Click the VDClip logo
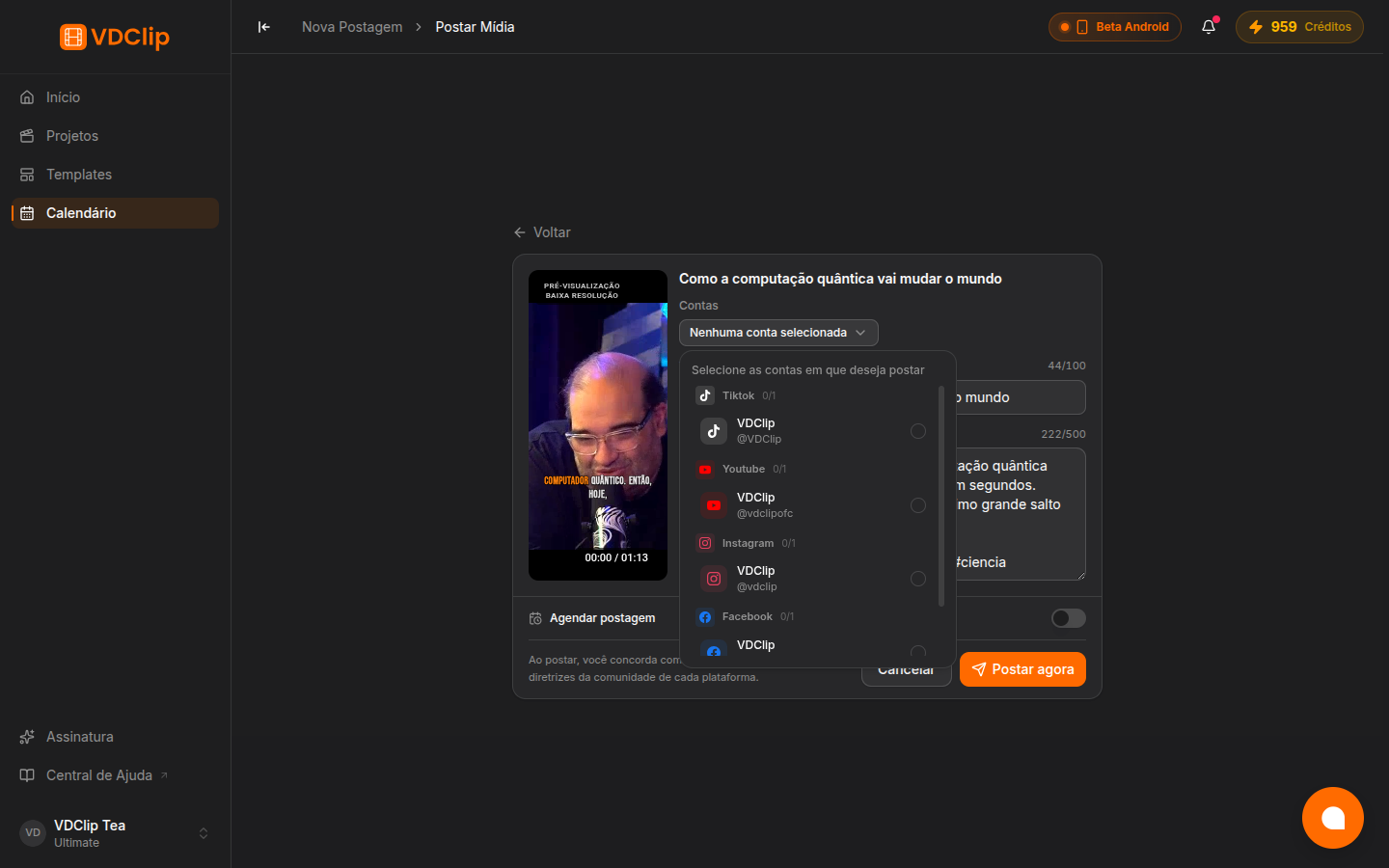 (115, 37)
